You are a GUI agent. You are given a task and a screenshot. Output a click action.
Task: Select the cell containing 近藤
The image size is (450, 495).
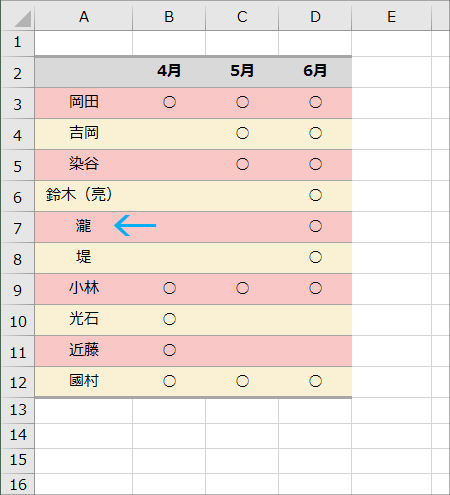coord(84,351)
